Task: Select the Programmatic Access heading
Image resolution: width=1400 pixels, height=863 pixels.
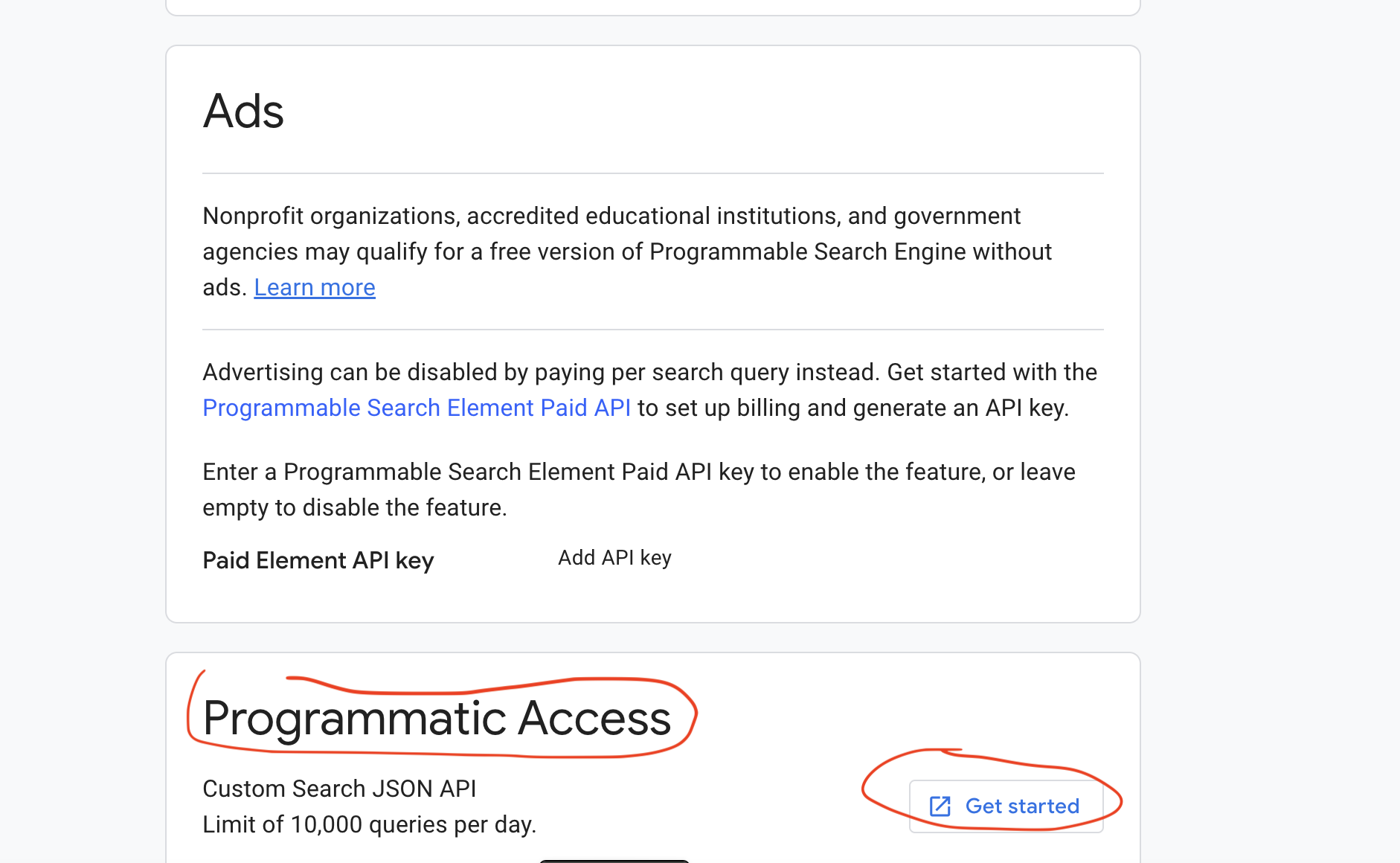Action: pos(437,718)
